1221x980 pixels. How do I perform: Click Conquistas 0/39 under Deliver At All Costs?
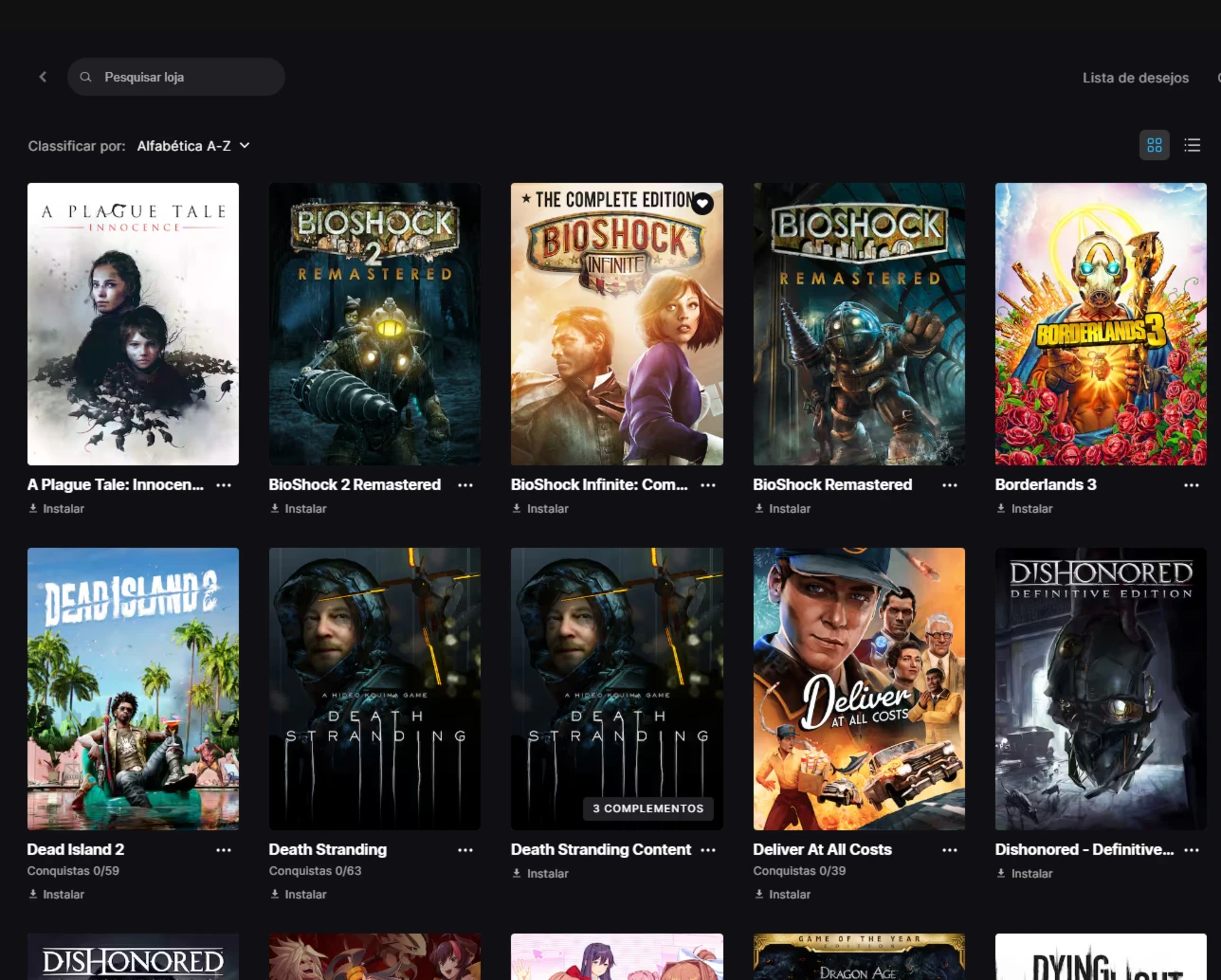799,871
